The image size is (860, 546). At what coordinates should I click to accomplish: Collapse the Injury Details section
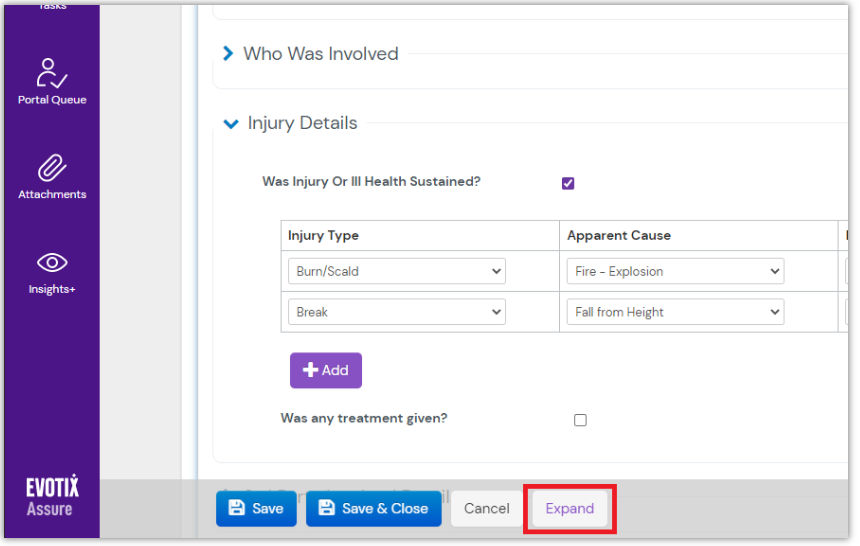[231, 124]
